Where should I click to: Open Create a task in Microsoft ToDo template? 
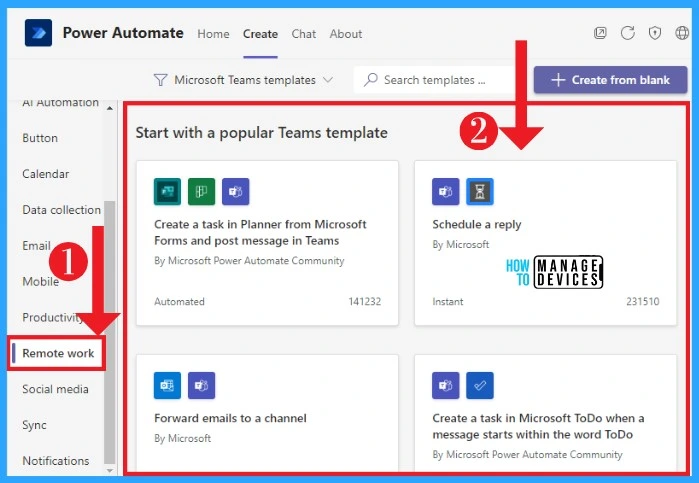pos(538,426)
